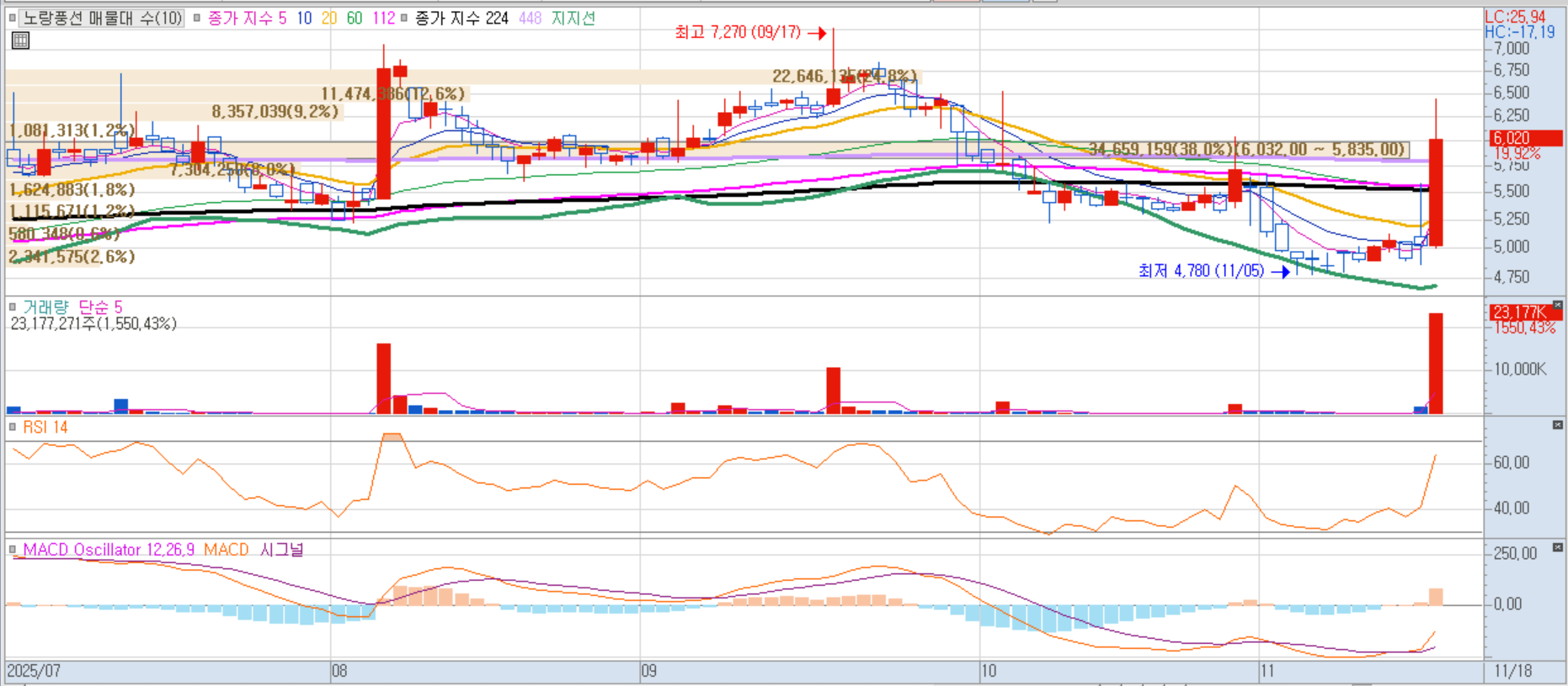Click the purple 448 moving average label
The height and width of the screenshot is (686, 1568).
[531, 18]
